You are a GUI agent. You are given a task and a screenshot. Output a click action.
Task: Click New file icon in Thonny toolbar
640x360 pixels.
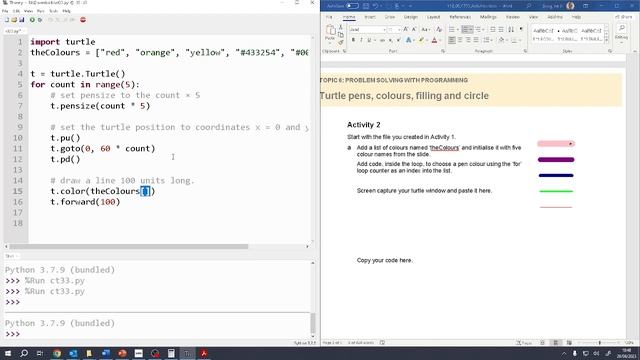(x=7, y=20)
